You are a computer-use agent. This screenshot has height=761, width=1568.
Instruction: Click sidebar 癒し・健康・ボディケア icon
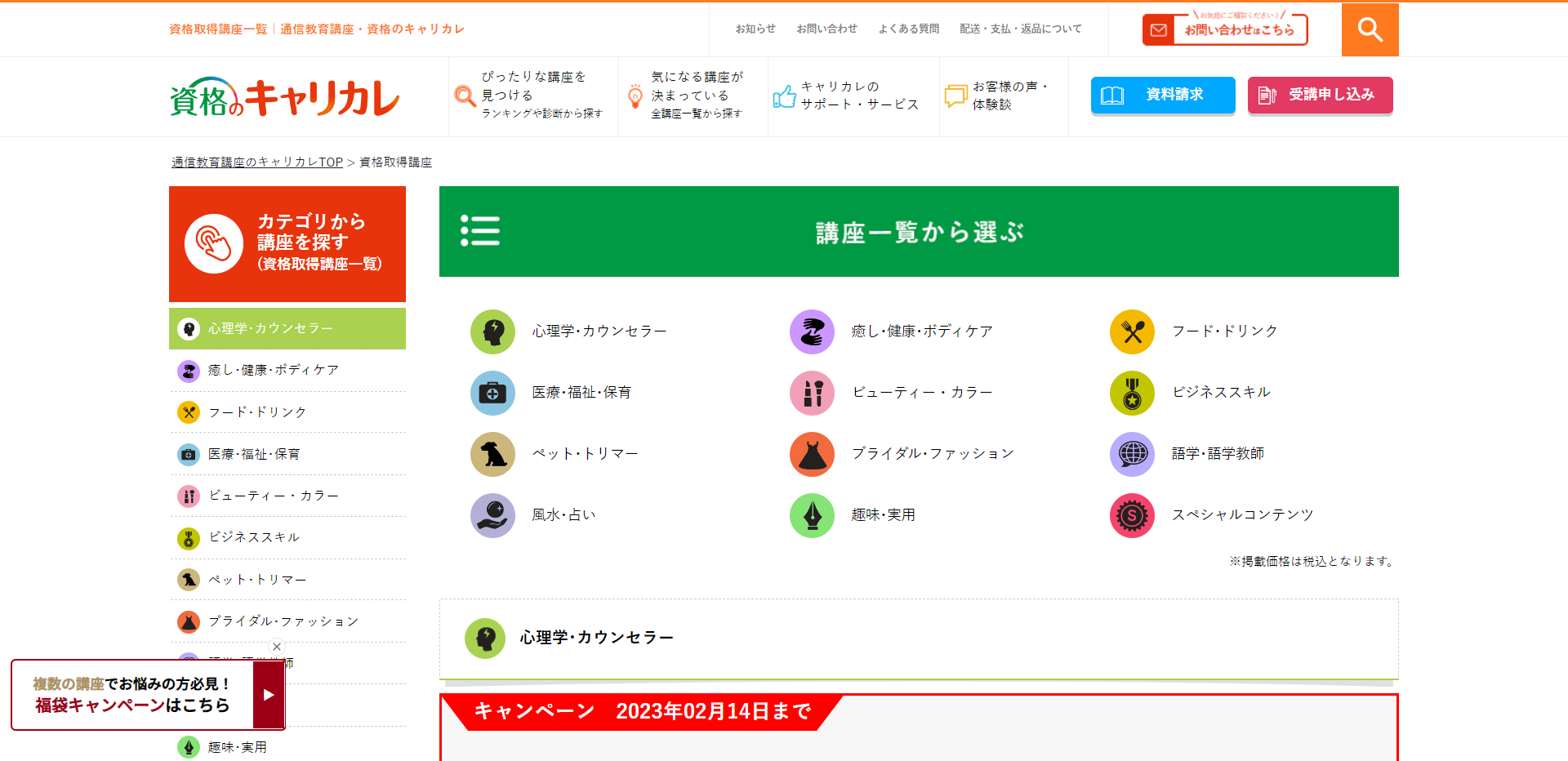(189, 371)
